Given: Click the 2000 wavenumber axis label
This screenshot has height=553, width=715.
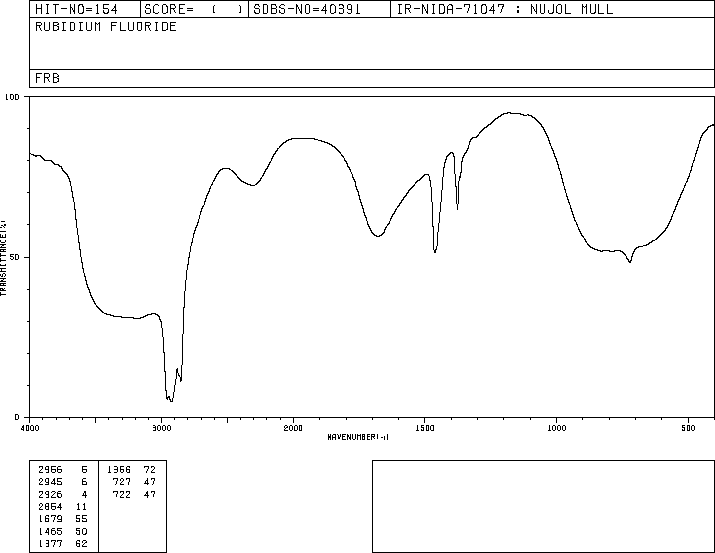Looking at the screenshot, I should pyautogui.click(x=293, y=428).
